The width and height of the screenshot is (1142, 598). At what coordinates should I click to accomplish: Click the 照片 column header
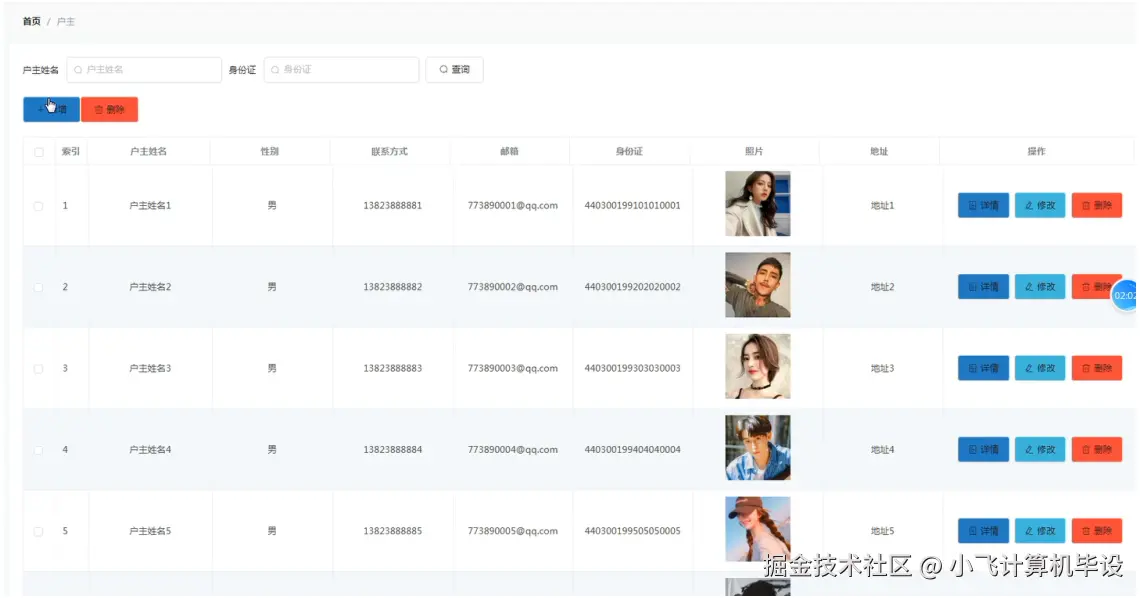754,152
